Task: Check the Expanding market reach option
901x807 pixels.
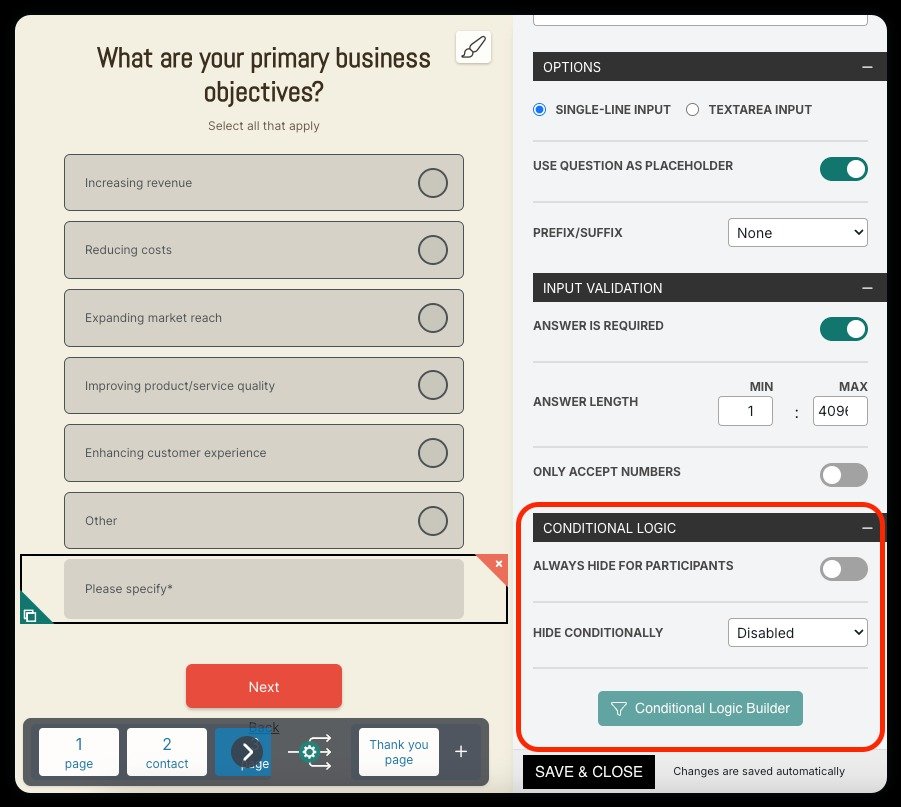Action: 433,318
